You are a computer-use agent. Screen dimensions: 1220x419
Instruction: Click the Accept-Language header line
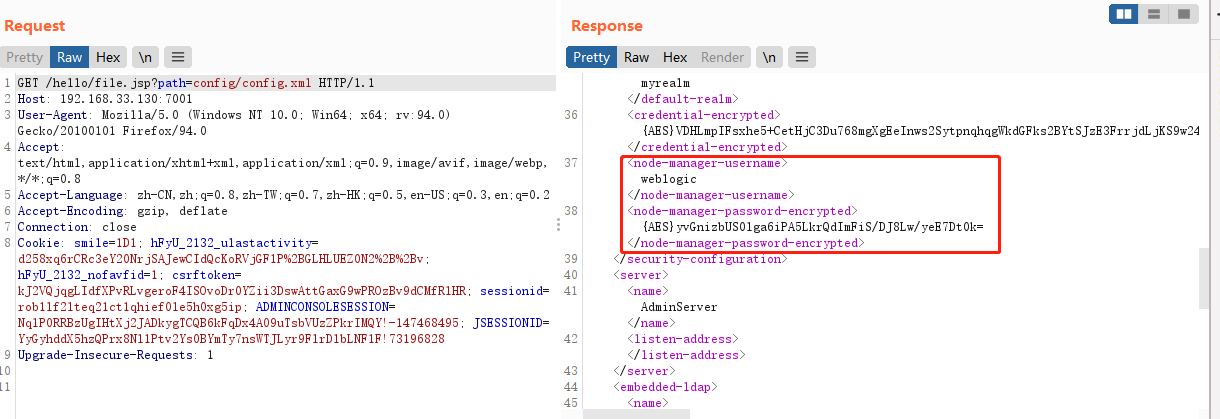pos(283,195)
